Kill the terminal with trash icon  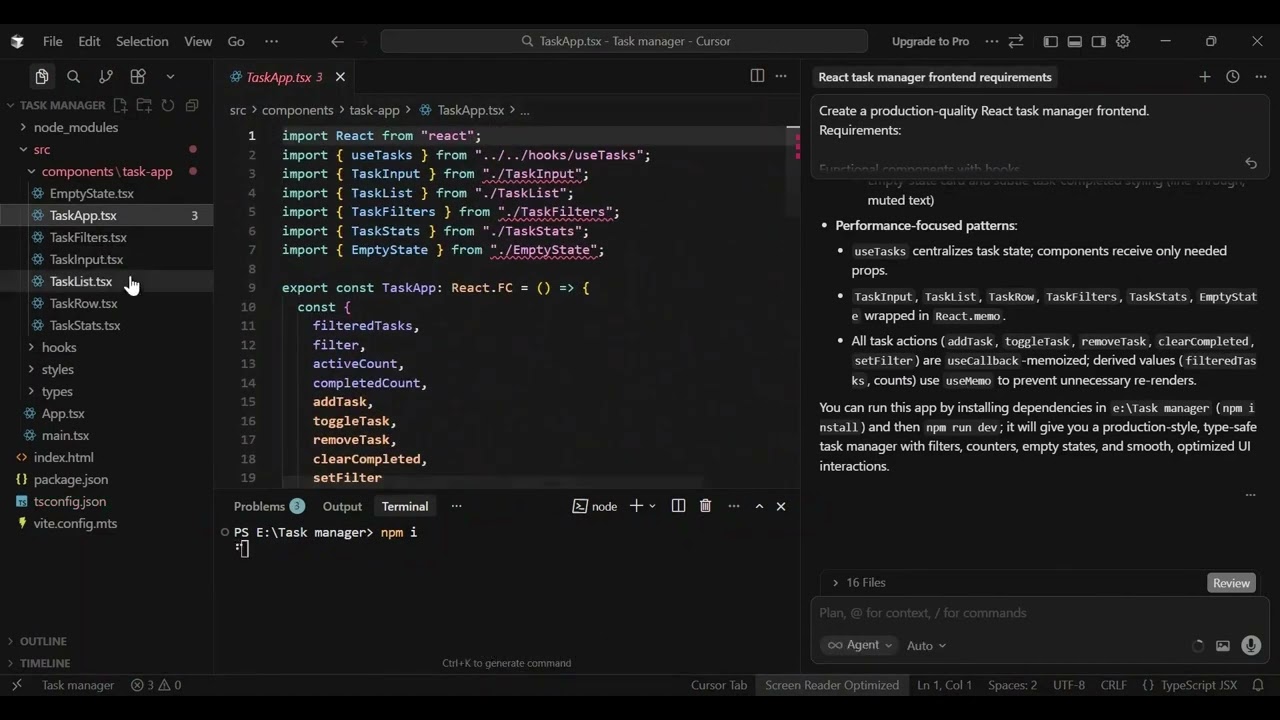(705, 506)
